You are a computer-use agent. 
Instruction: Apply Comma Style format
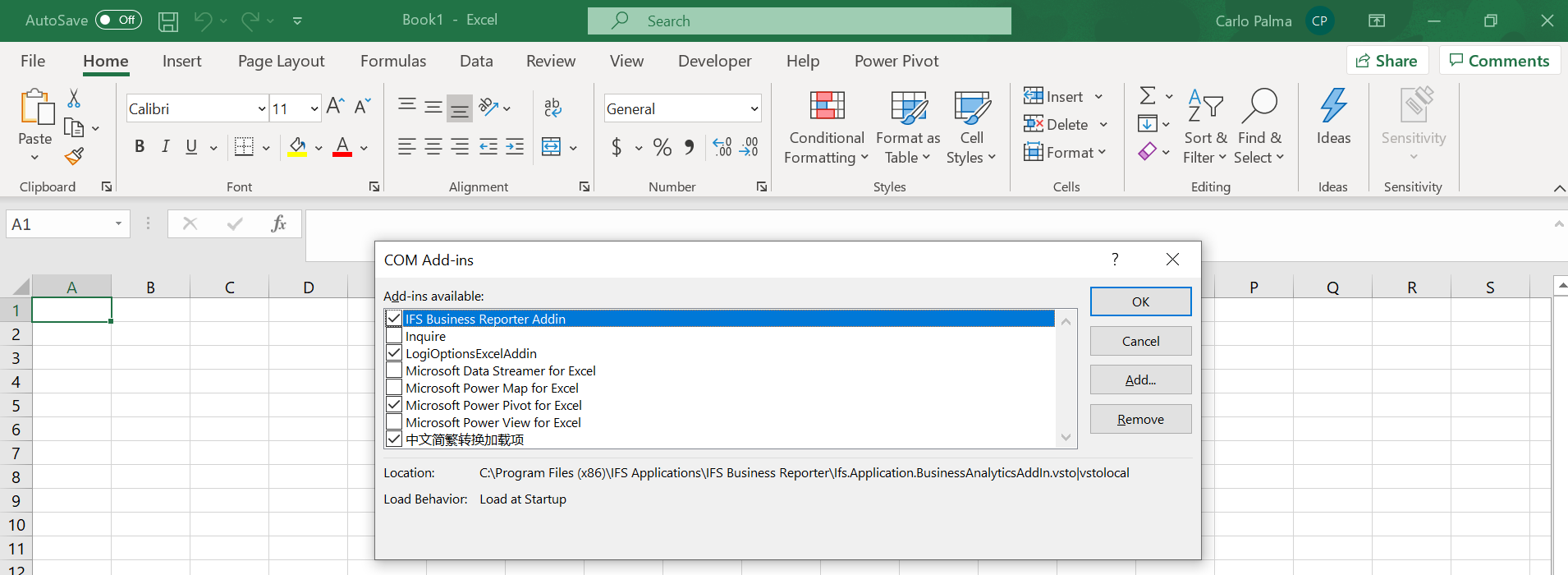tap(690, 147)
